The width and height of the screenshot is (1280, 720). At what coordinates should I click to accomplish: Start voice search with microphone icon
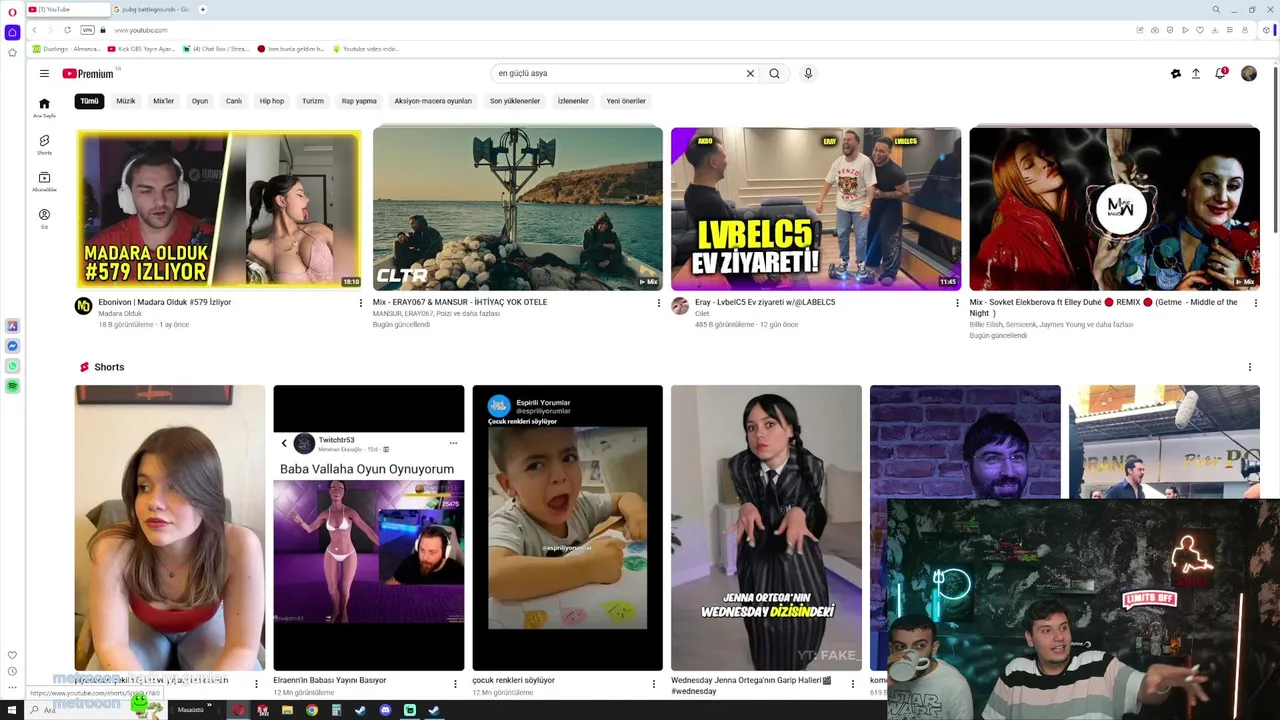808,73
